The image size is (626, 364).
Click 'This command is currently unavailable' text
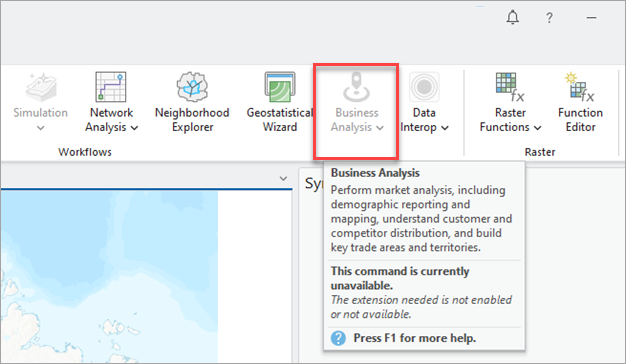coord(400,279)
